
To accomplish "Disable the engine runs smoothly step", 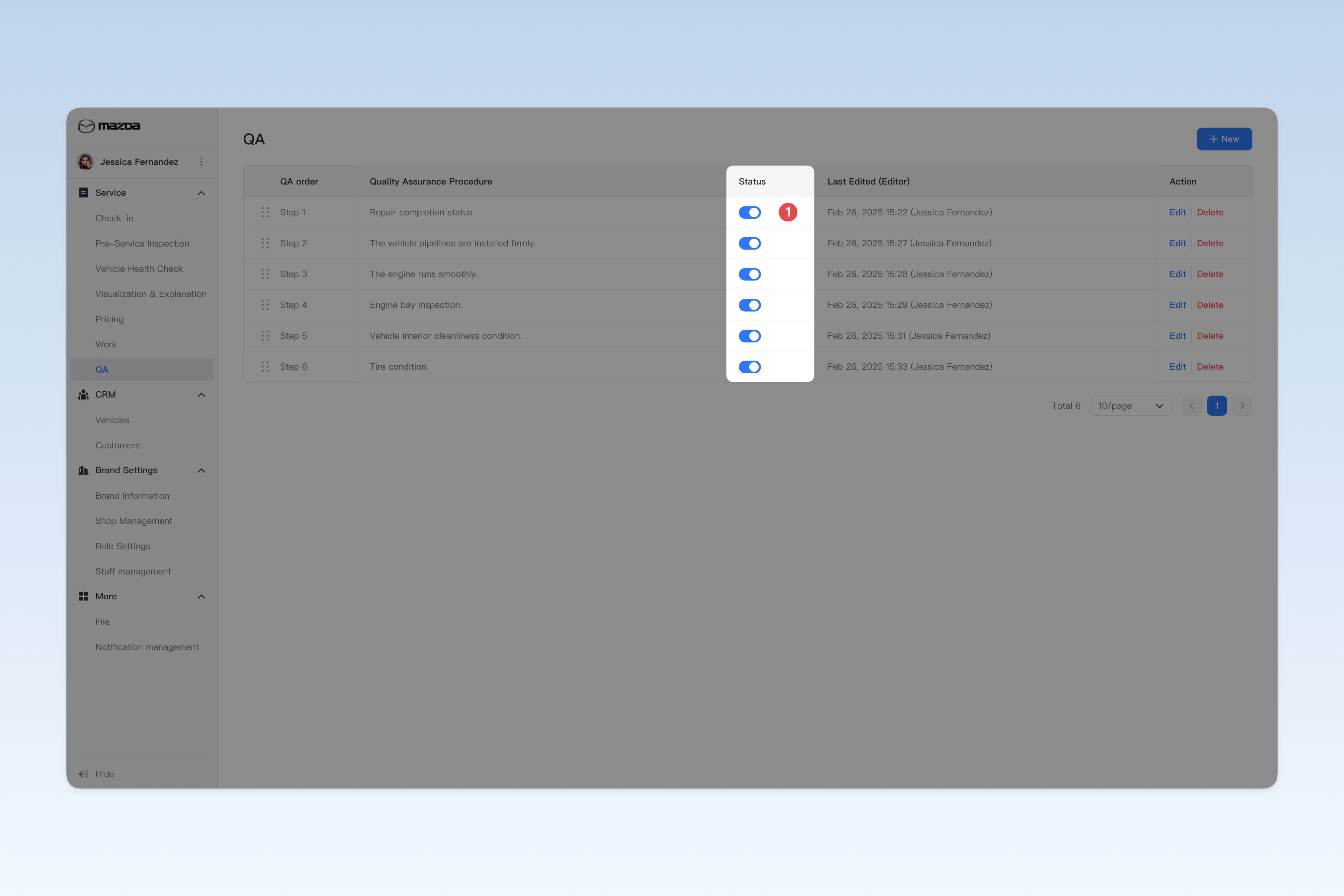I will (749, 274).
